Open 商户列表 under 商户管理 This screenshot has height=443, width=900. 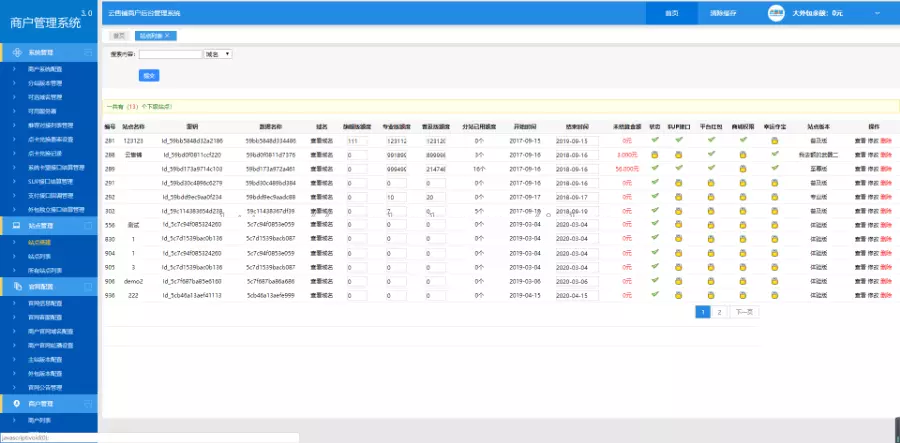(39, 421)
